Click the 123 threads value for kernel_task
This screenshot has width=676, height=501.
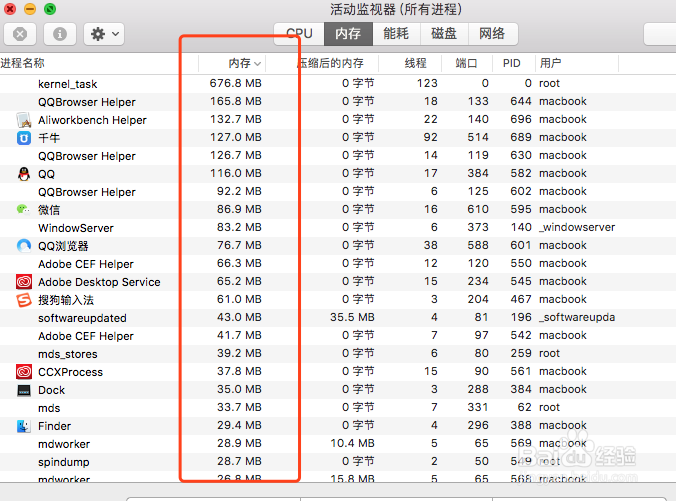(x=427, y=83)
